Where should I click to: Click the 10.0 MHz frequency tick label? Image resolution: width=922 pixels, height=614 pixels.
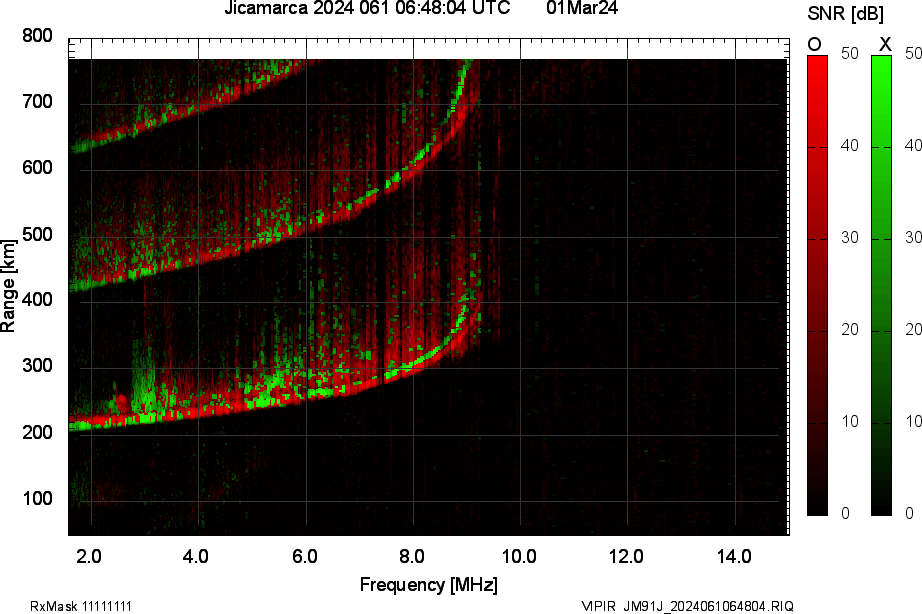click(519, 556)
